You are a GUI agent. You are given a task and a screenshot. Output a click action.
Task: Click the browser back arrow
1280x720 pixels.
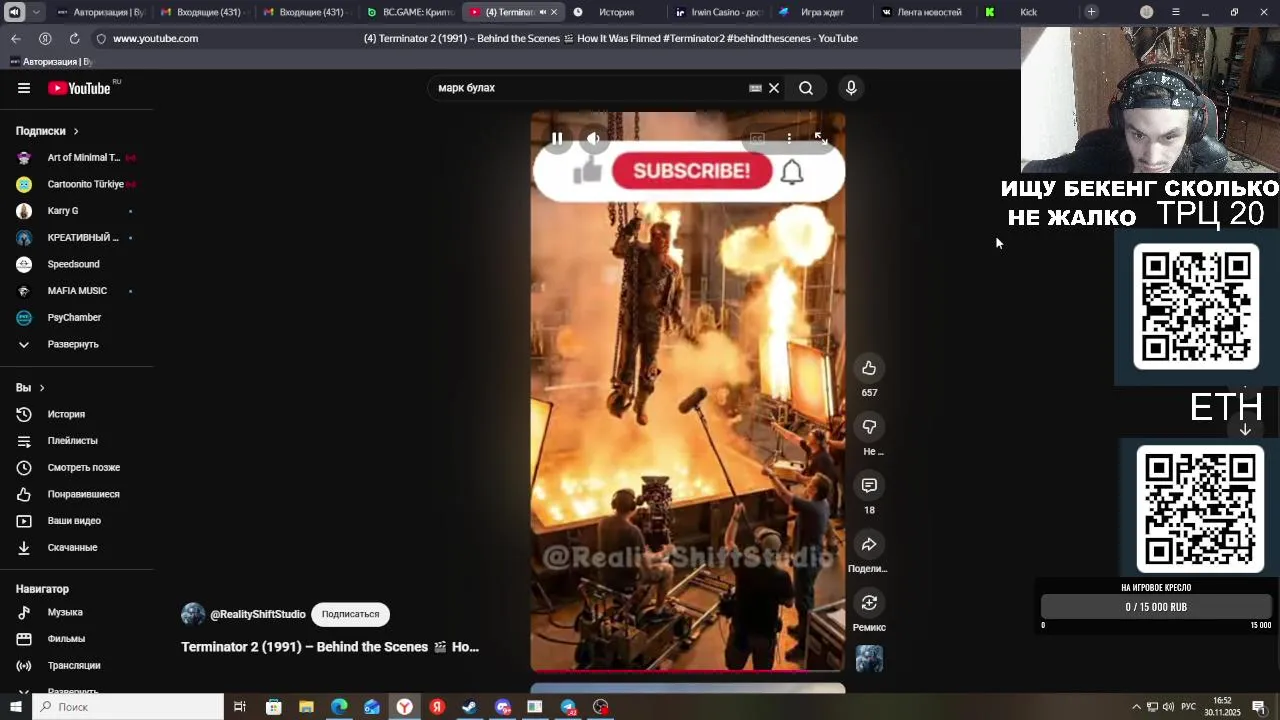coord(16,38)
